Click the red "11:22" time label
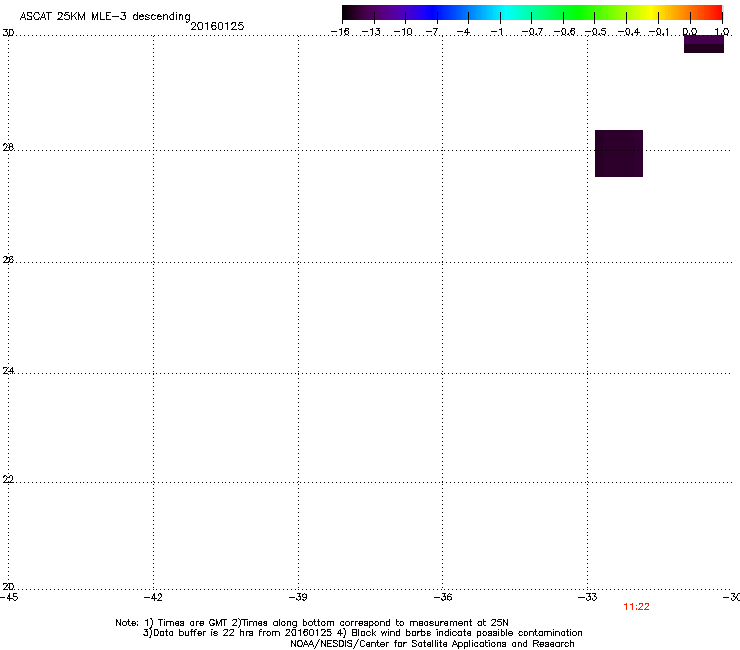Image resolution: width=740 pixels, height=650 pixels. tap(636, 607)
